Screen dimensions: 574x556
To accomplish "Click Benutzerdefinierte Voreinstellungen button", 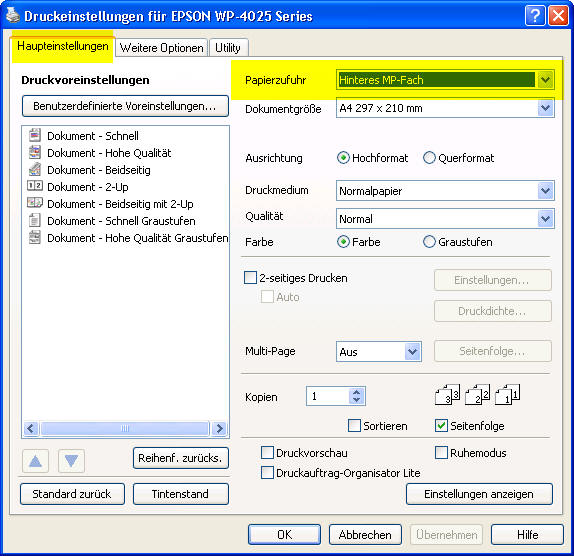I will [x=125, y=106].
